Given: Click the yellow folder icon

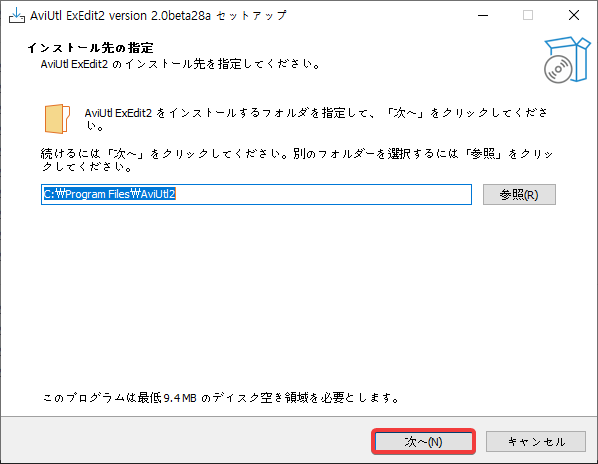Looking at the screenshot, I should pyautogui.click(x=57, y=119).
